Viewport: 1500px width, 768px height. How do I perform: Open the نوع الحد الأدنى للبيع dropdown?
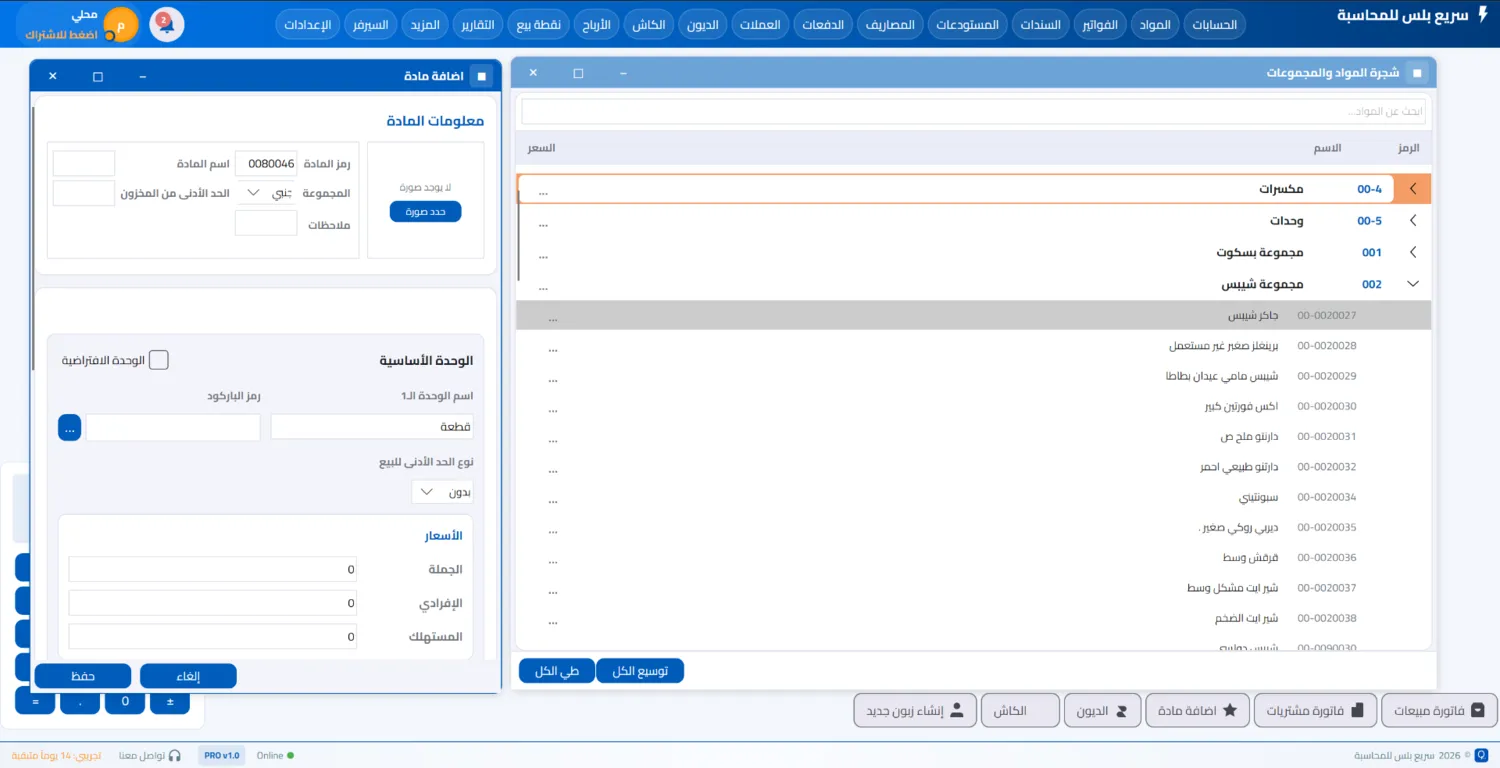pos(442,492)
